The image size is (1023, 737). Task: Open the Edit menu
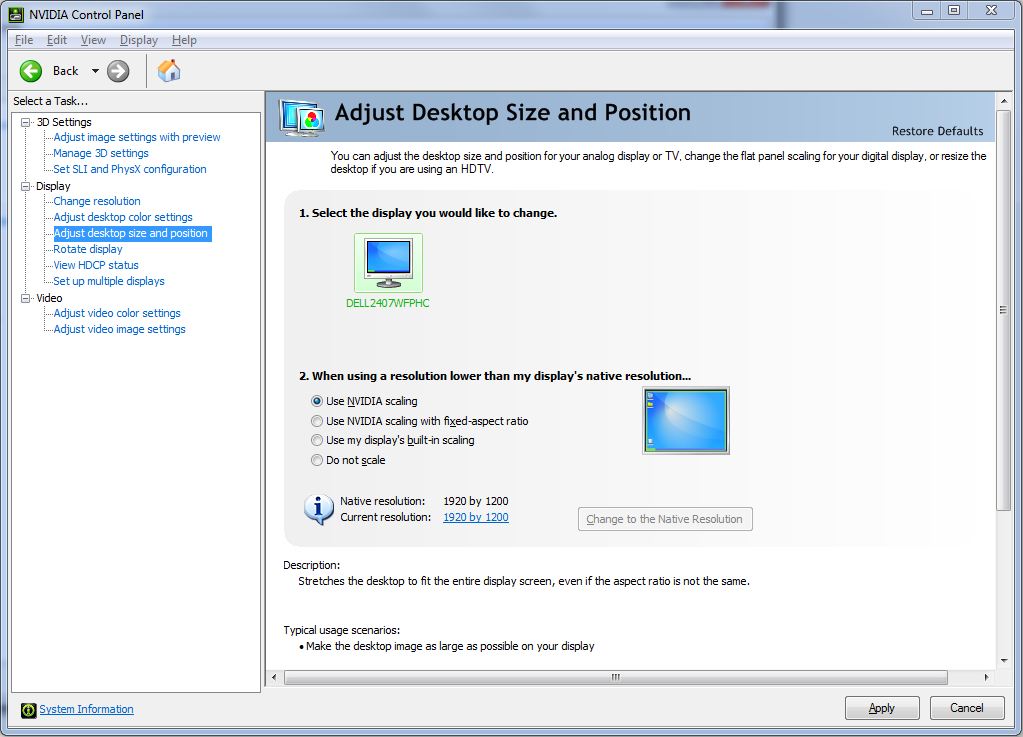tap(57, 40)
